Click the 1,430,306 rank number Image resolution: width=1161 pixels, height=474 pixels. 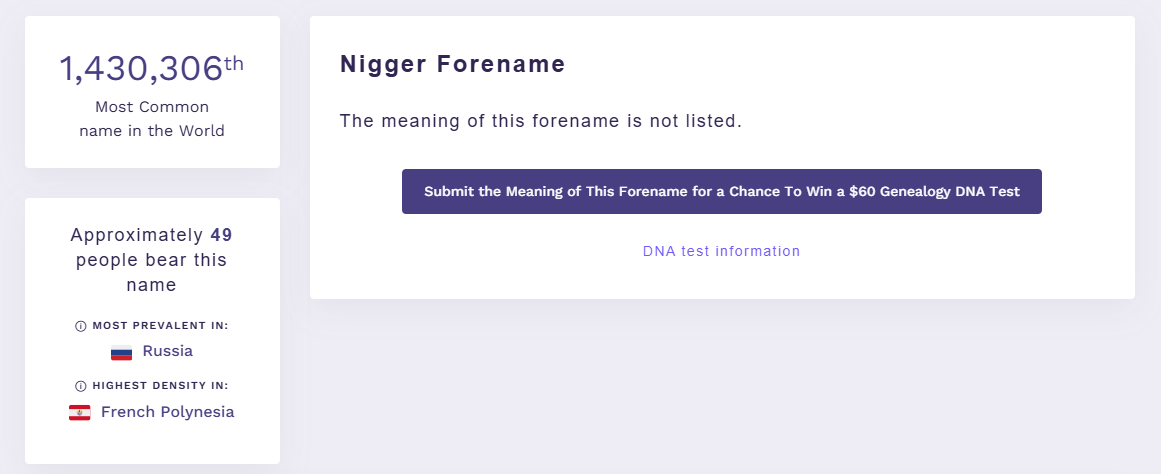(141, 70)
